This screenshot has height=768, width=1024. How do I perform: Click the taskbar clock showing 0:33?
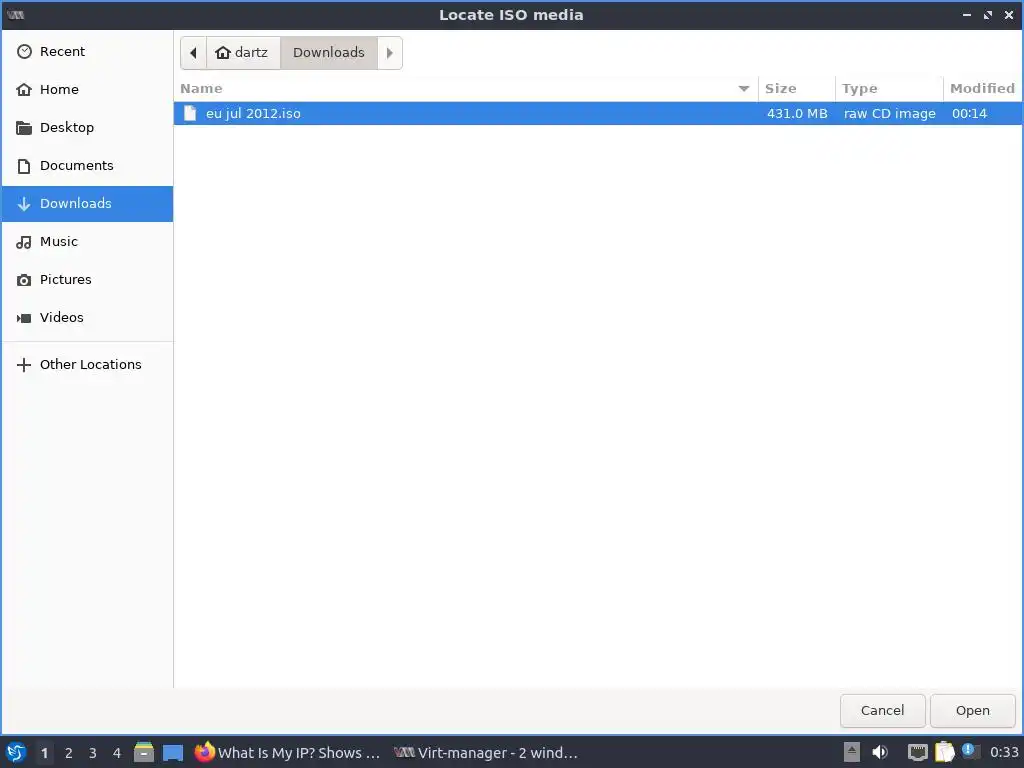pyautogui.click(x=1004, y=753)
